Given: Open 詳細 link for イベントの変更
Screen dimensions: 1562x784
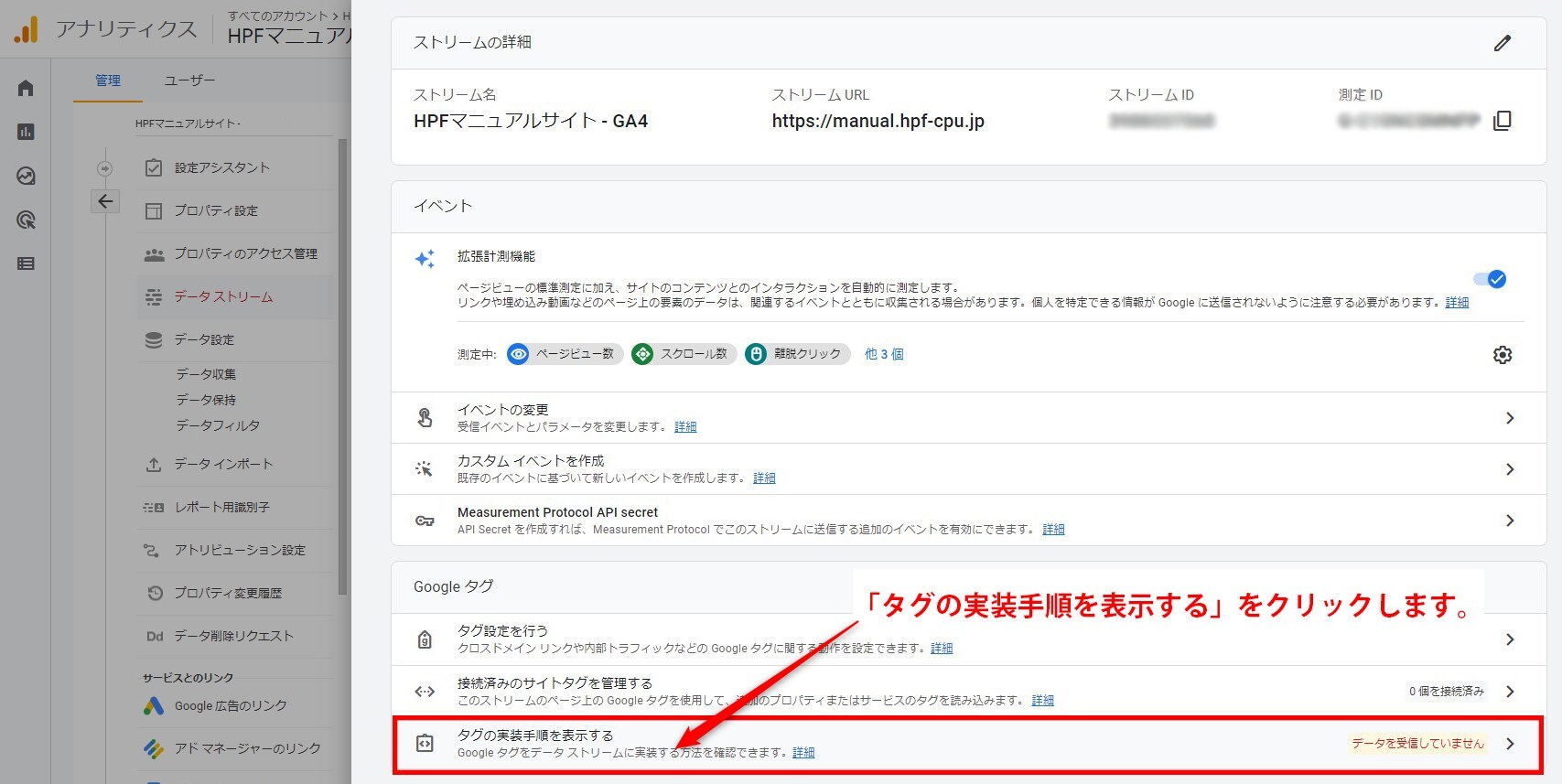Looking at the screenshot, I should [685, 427].
